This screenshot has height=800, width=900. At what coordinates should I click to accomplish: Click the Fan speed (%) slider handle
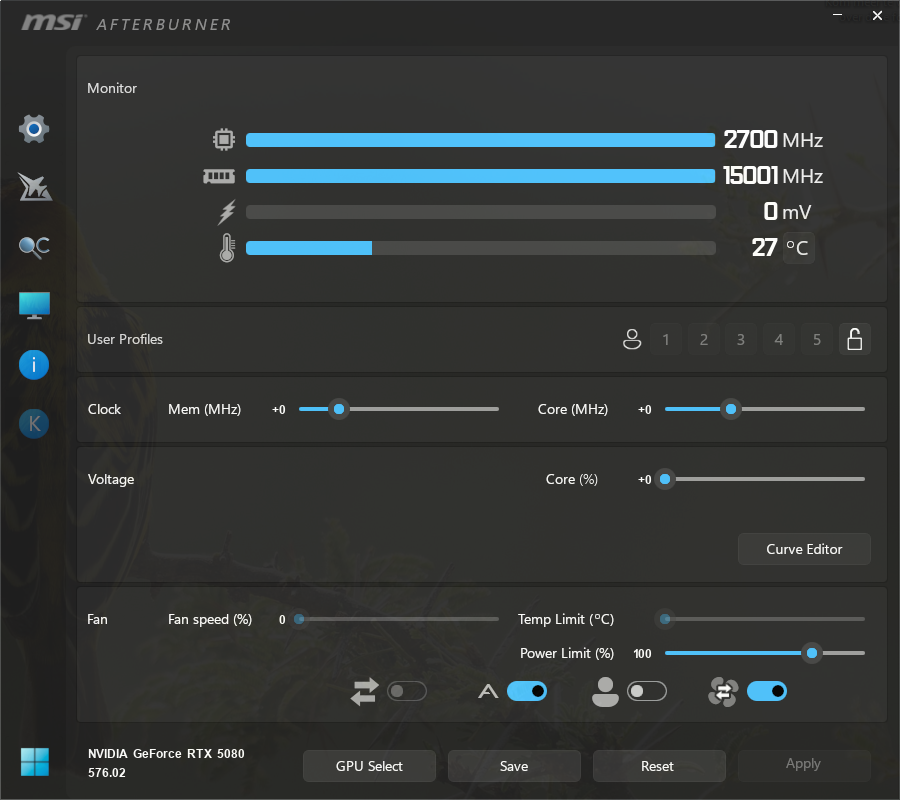(299, 619)
